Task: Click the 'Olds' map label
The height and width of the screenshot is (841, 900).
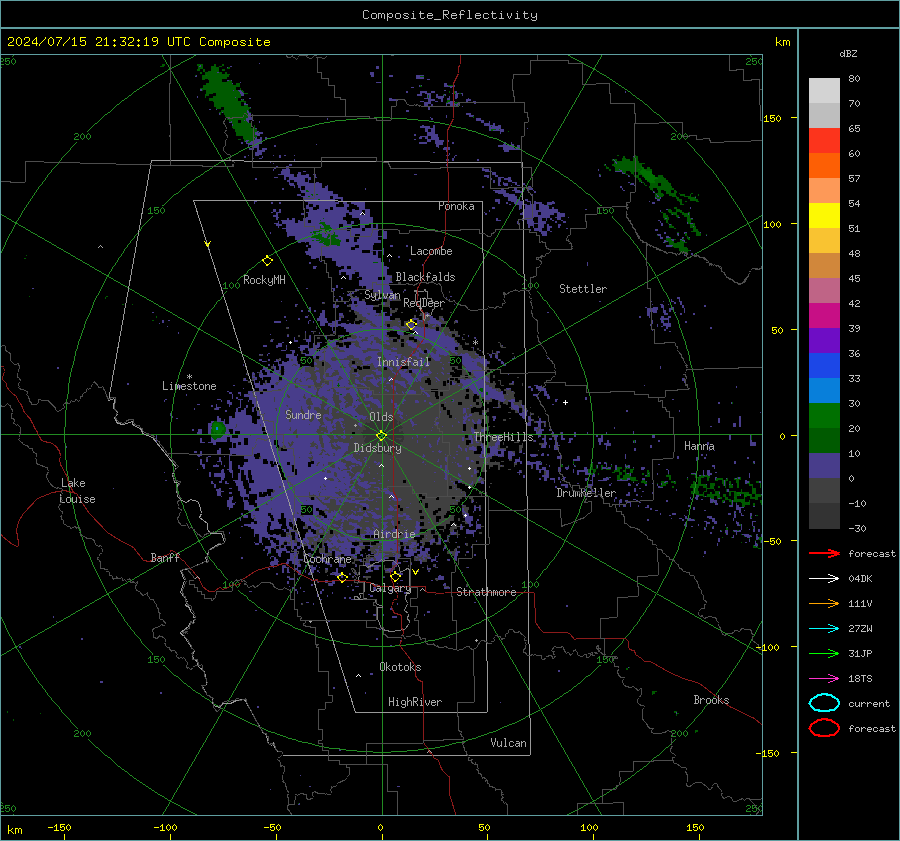Action: click(x=381, y=417)
